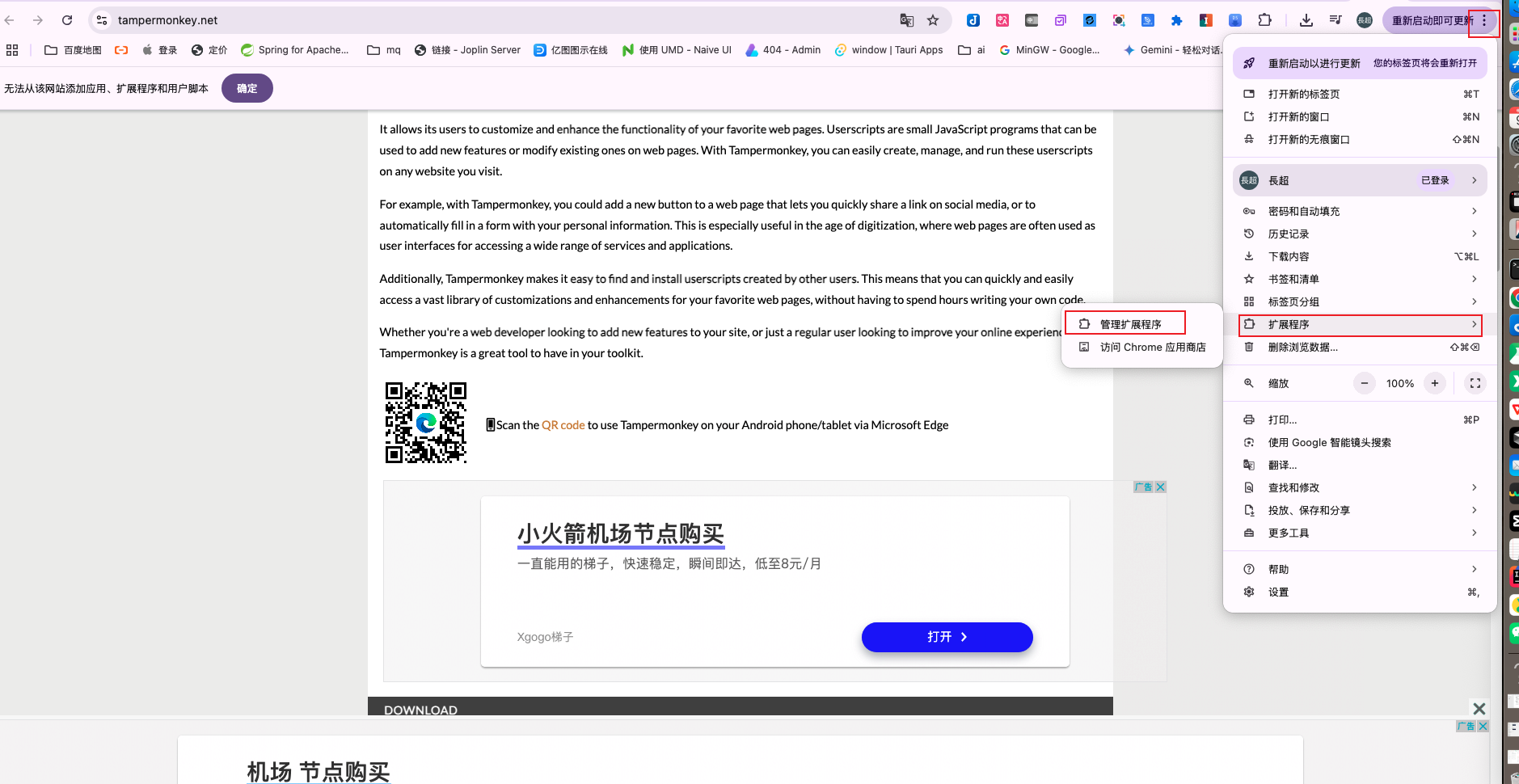Click the page reload icon
1519x784 pixels.
coord(67,20)
